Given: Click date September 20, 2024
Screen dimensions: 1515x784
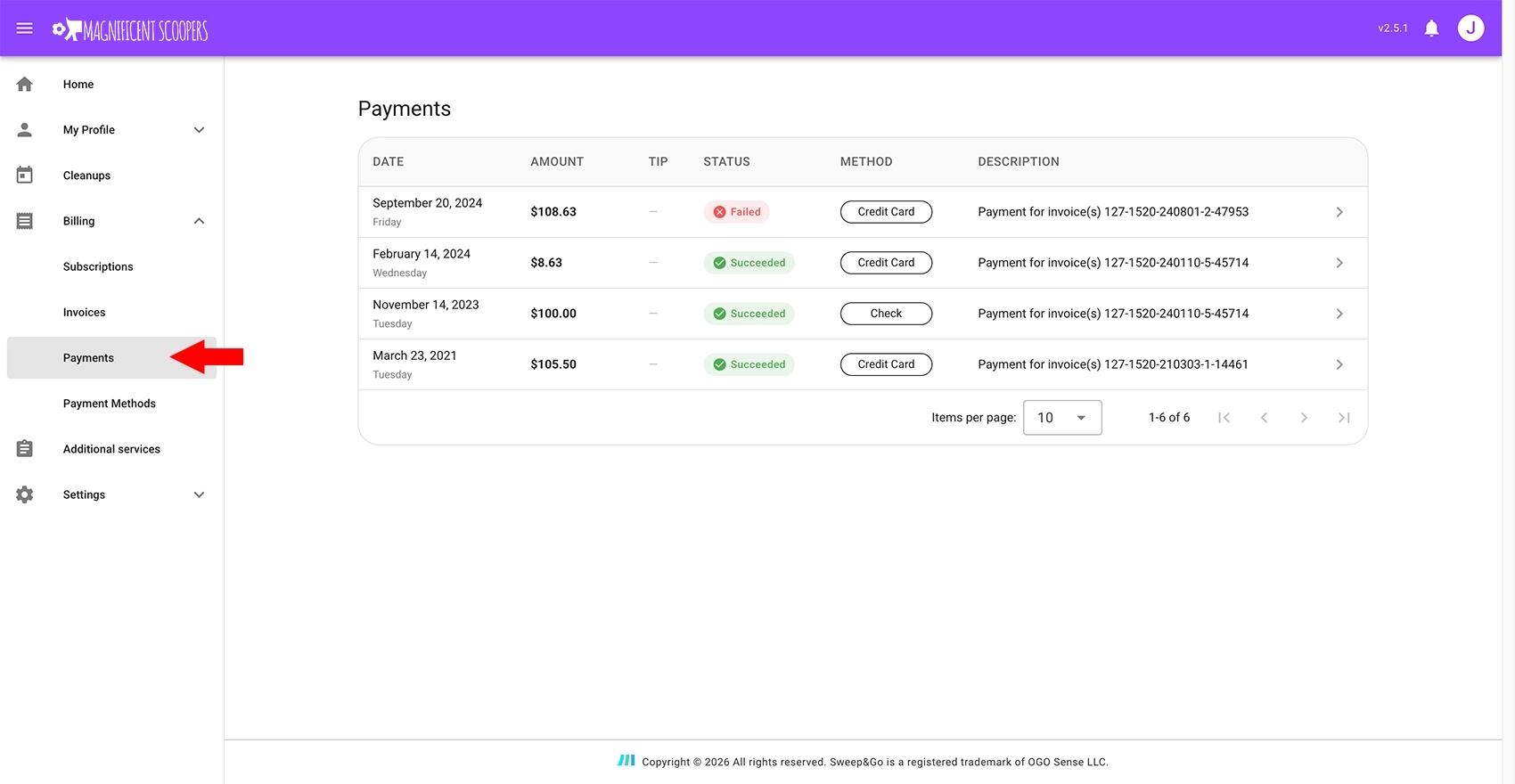Looking at the screenshot, I should click(427, 203).
